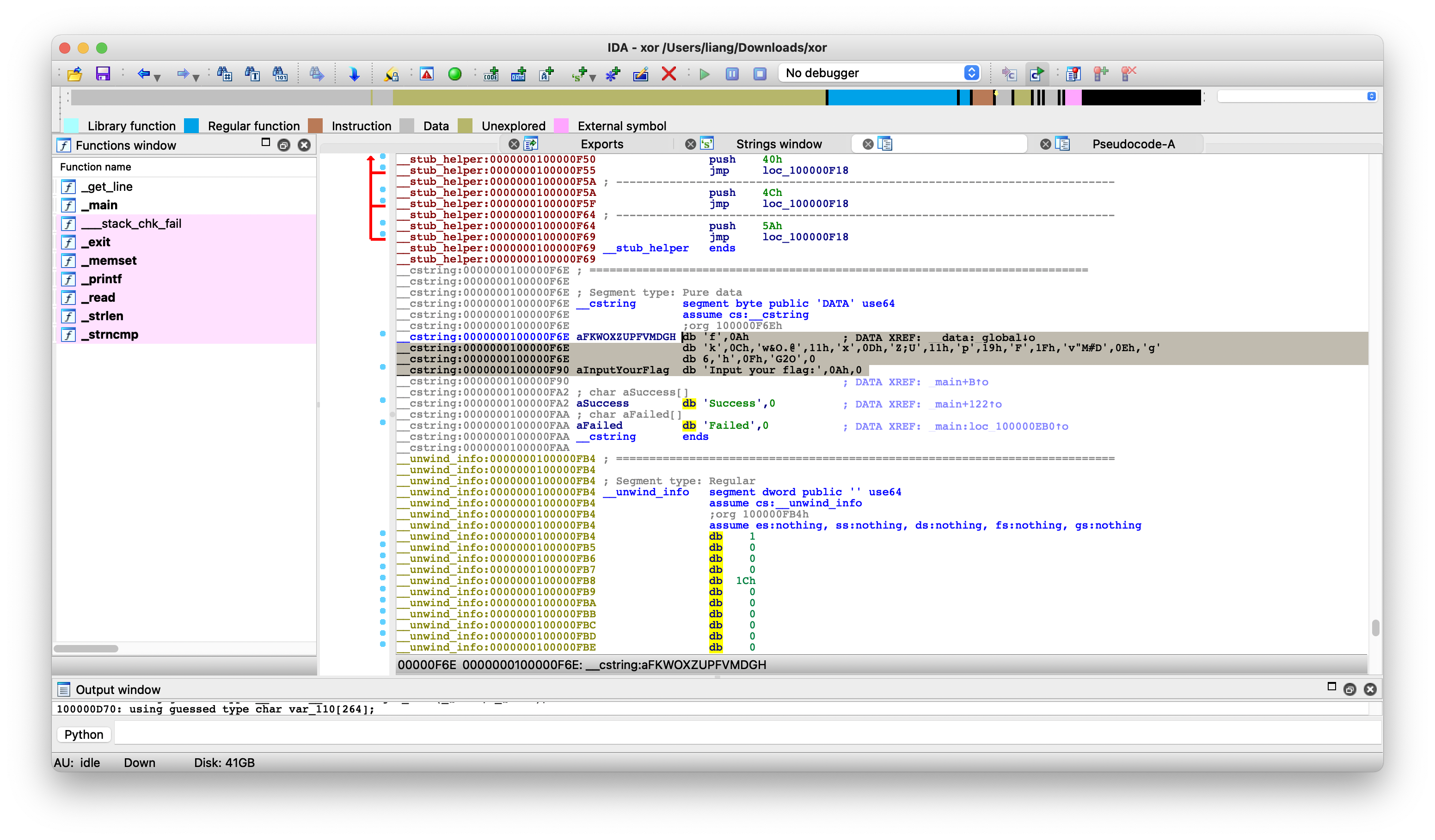
Task: Start process with green play button
Action: 705,74
